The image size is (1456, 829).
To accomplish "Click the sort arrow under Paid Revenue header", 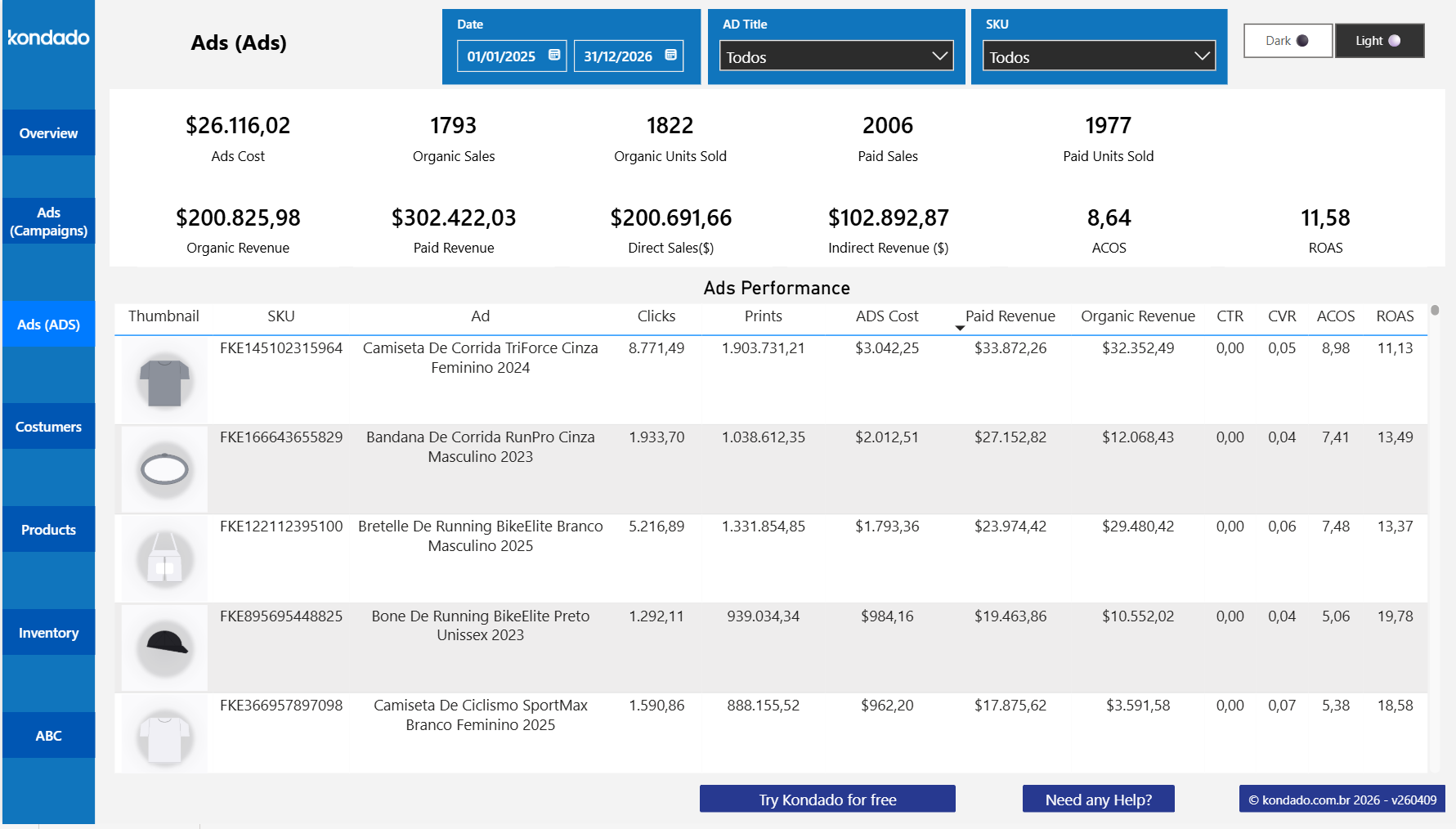I will point(961,328).
